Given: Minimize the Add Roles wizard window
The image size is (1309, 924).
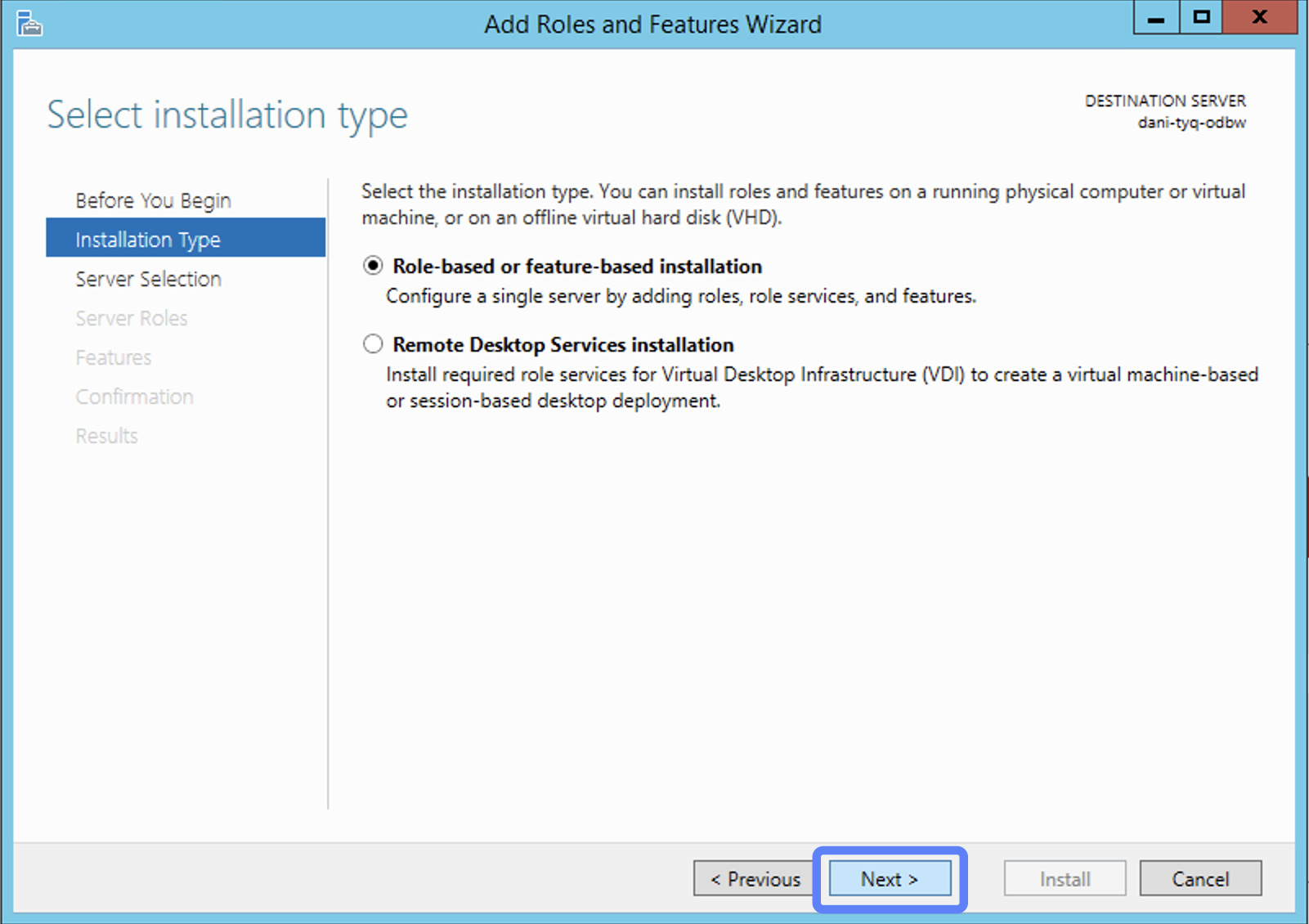Looking at the screenshot, I should [1156, 18].
